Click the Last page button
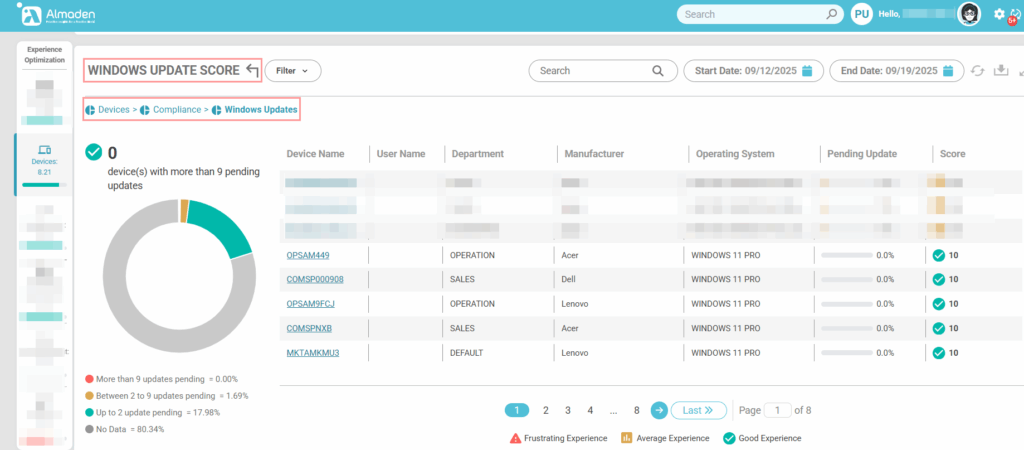This screenshot has width=1024, height=450. (698, 410)
